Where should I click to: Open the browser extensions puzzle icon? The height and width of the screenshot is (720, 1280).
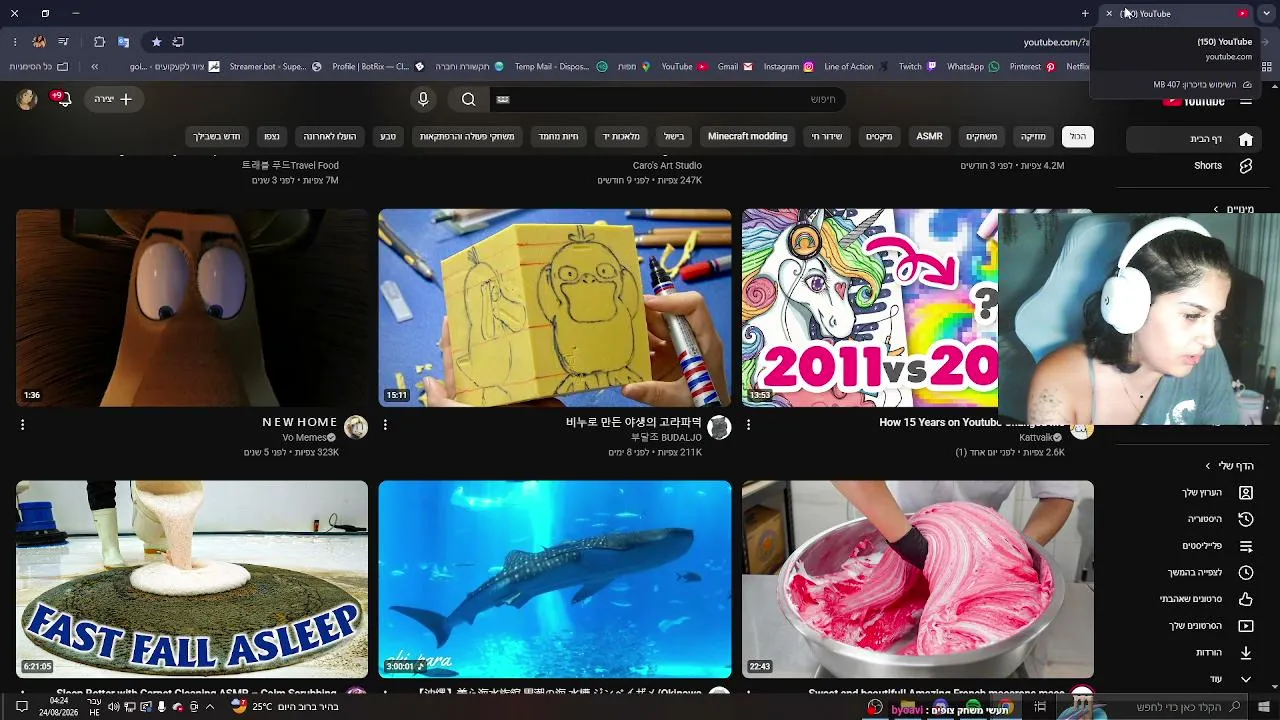coord(99,42)
